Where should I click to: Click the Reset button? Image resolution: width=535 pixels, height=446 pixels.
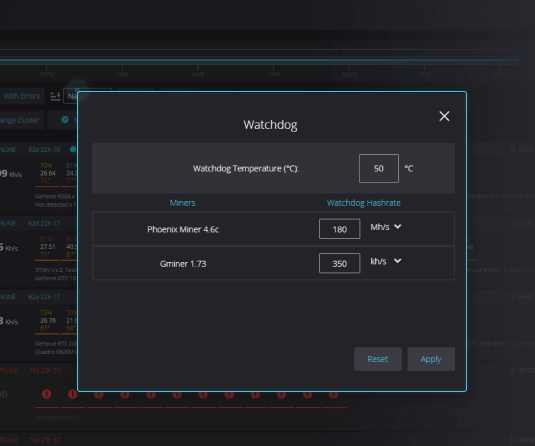pyautogui.click(x=378, y=359)
